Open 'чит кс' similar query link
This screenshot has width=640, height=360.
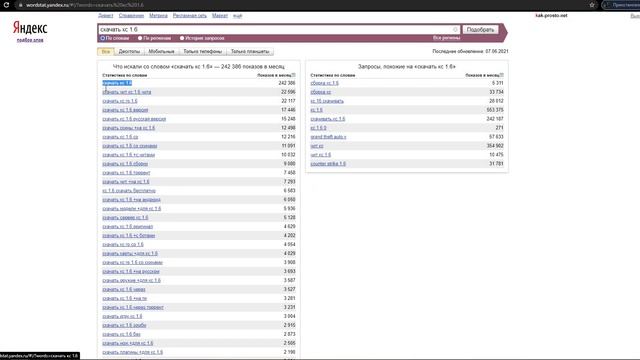point(317,146)
